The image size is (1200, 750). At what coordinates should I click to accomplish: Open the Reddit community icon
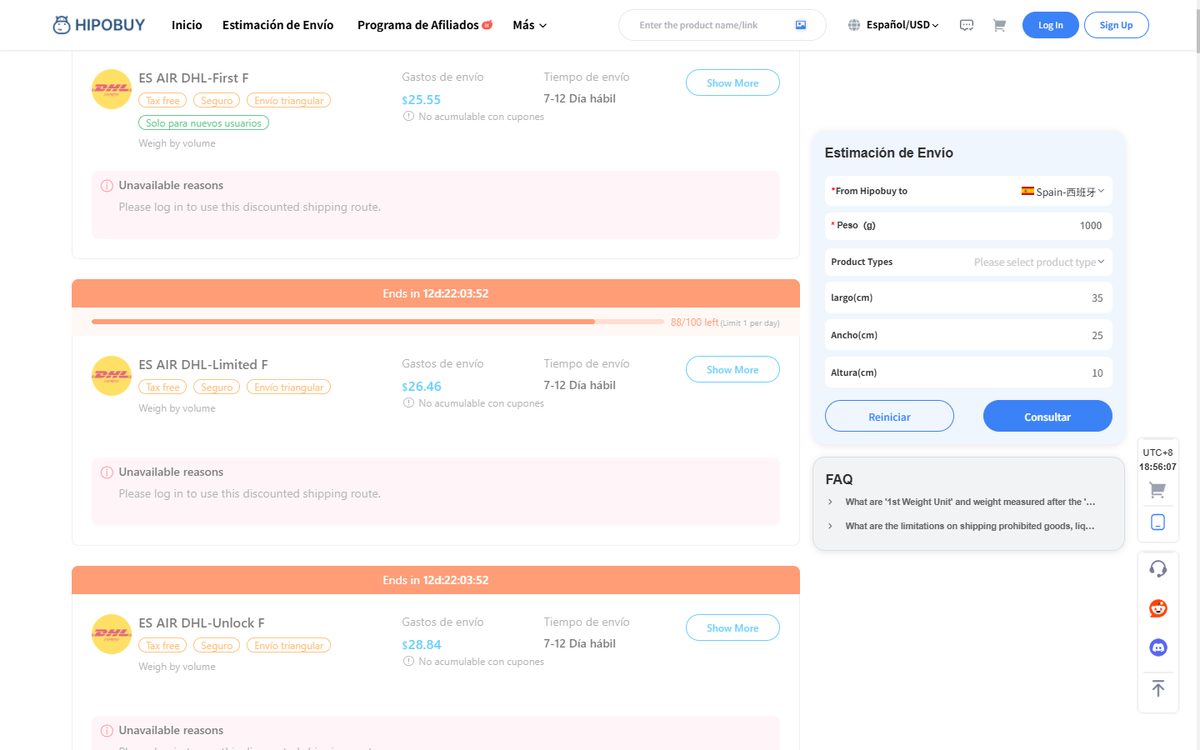[1158, 608]
